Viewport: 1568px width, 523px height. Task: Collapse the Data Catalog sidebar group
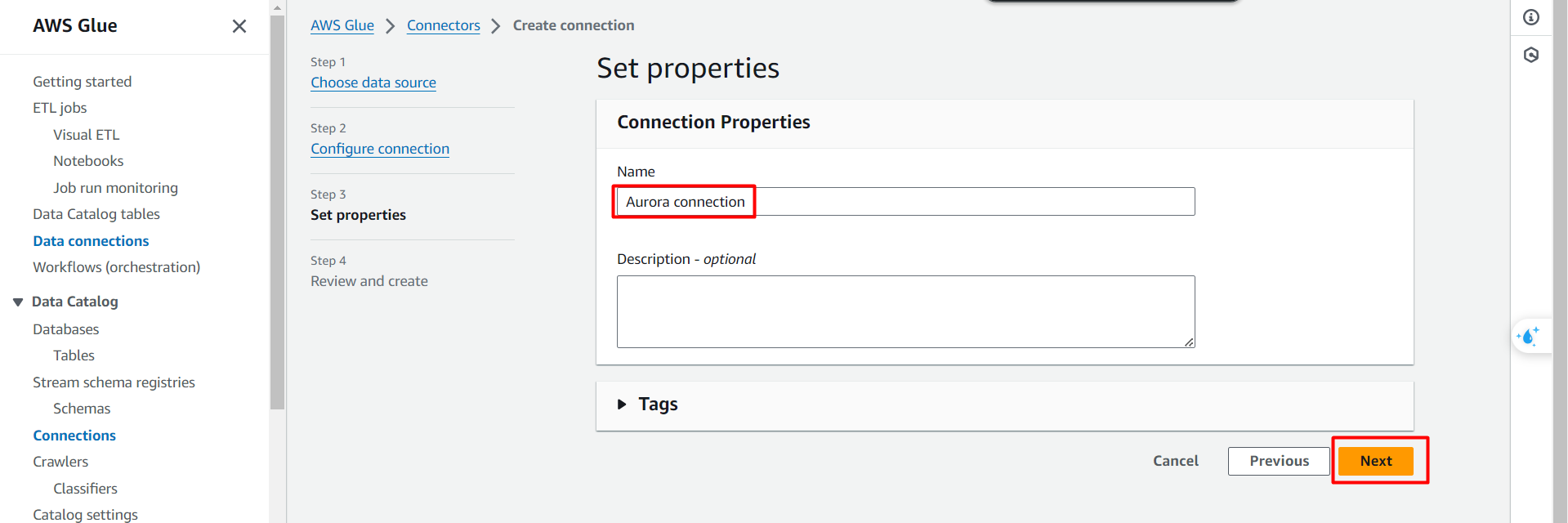[18, 302]
